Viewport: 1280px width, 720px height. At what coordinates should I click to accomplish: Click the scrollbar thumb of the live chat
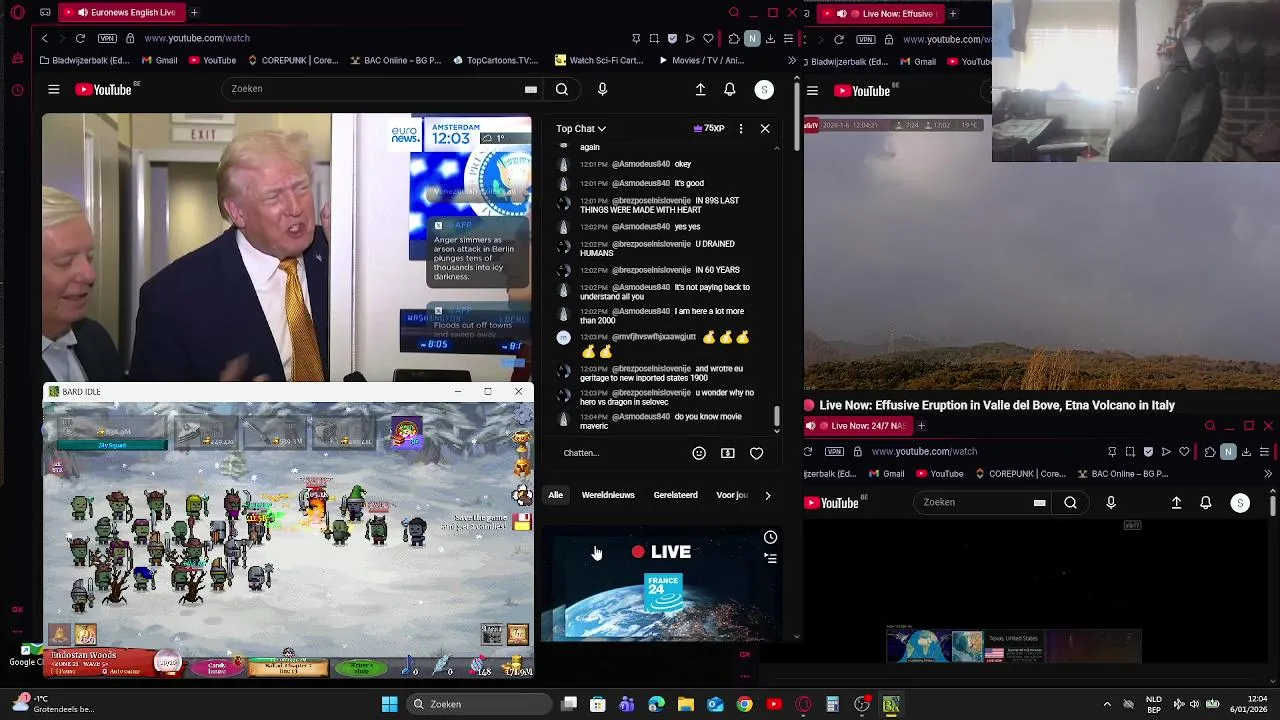[x=777, y=415]
